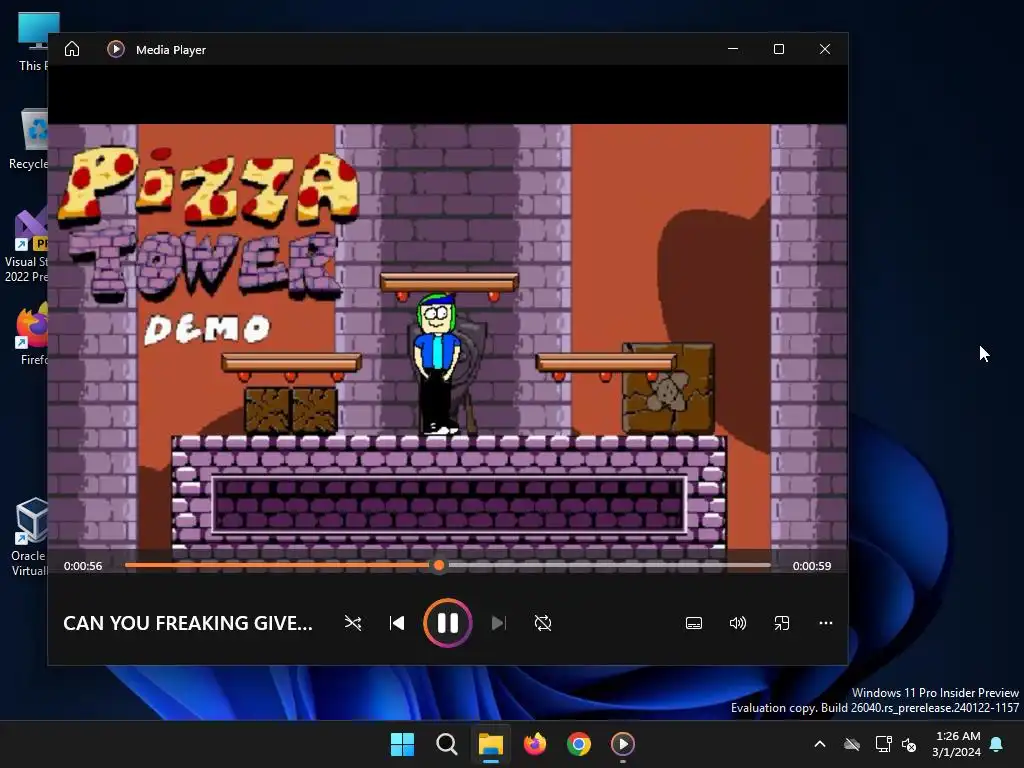Click the Media Player taskbar icon
Image resolution: width=1024 pixels, height=768 pixels.
[622, 744]
